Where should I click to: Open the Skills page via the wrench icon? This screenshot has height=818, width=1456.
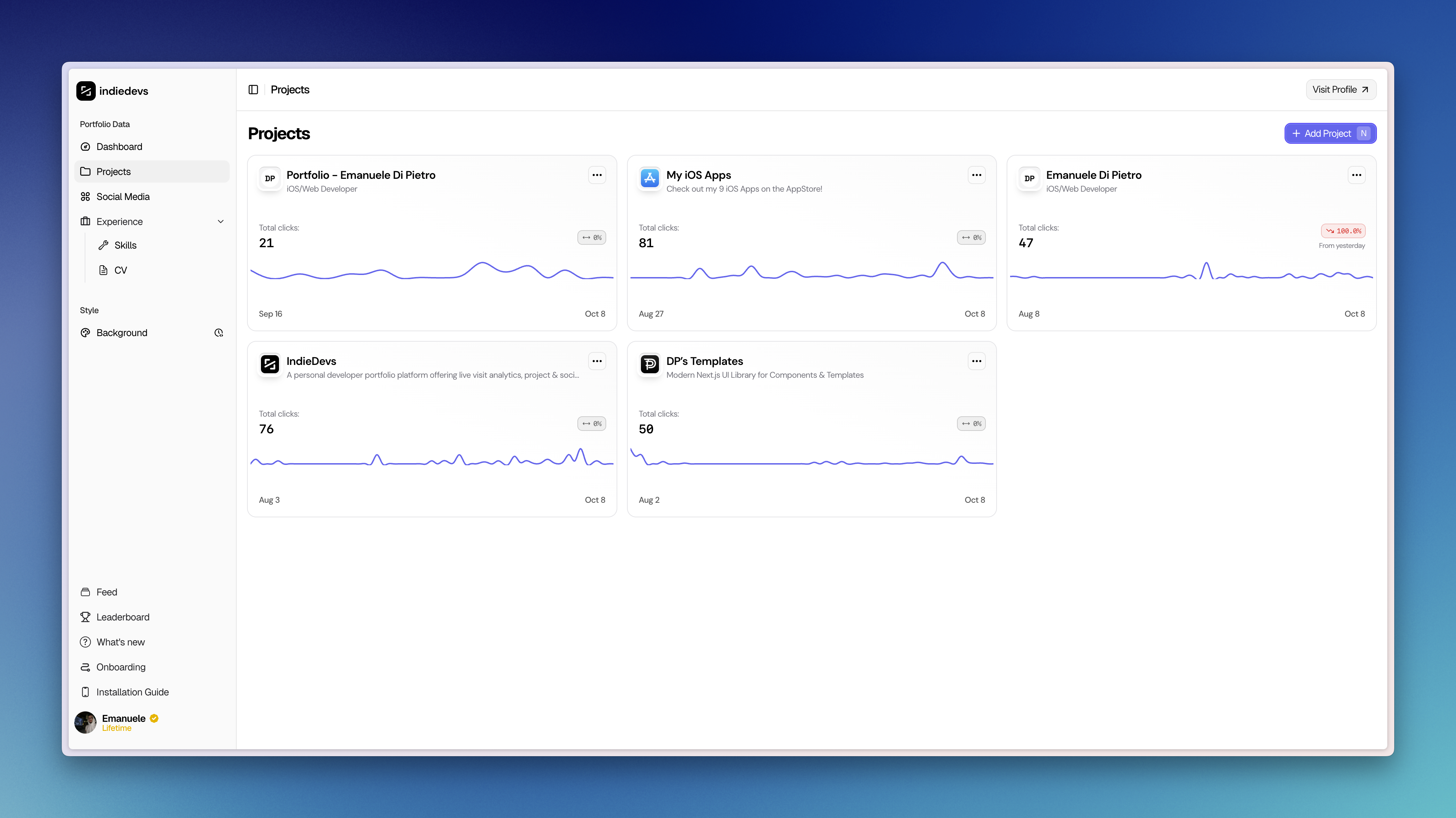click(103, 245)
